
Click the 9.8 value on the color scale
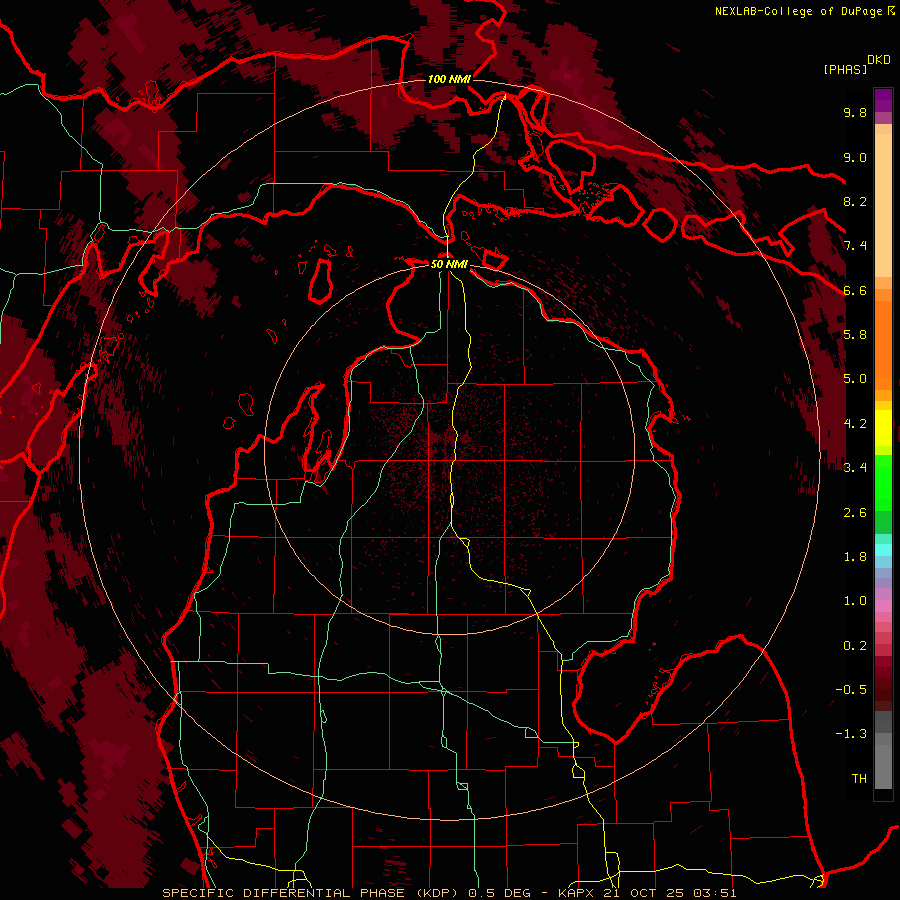855,113
